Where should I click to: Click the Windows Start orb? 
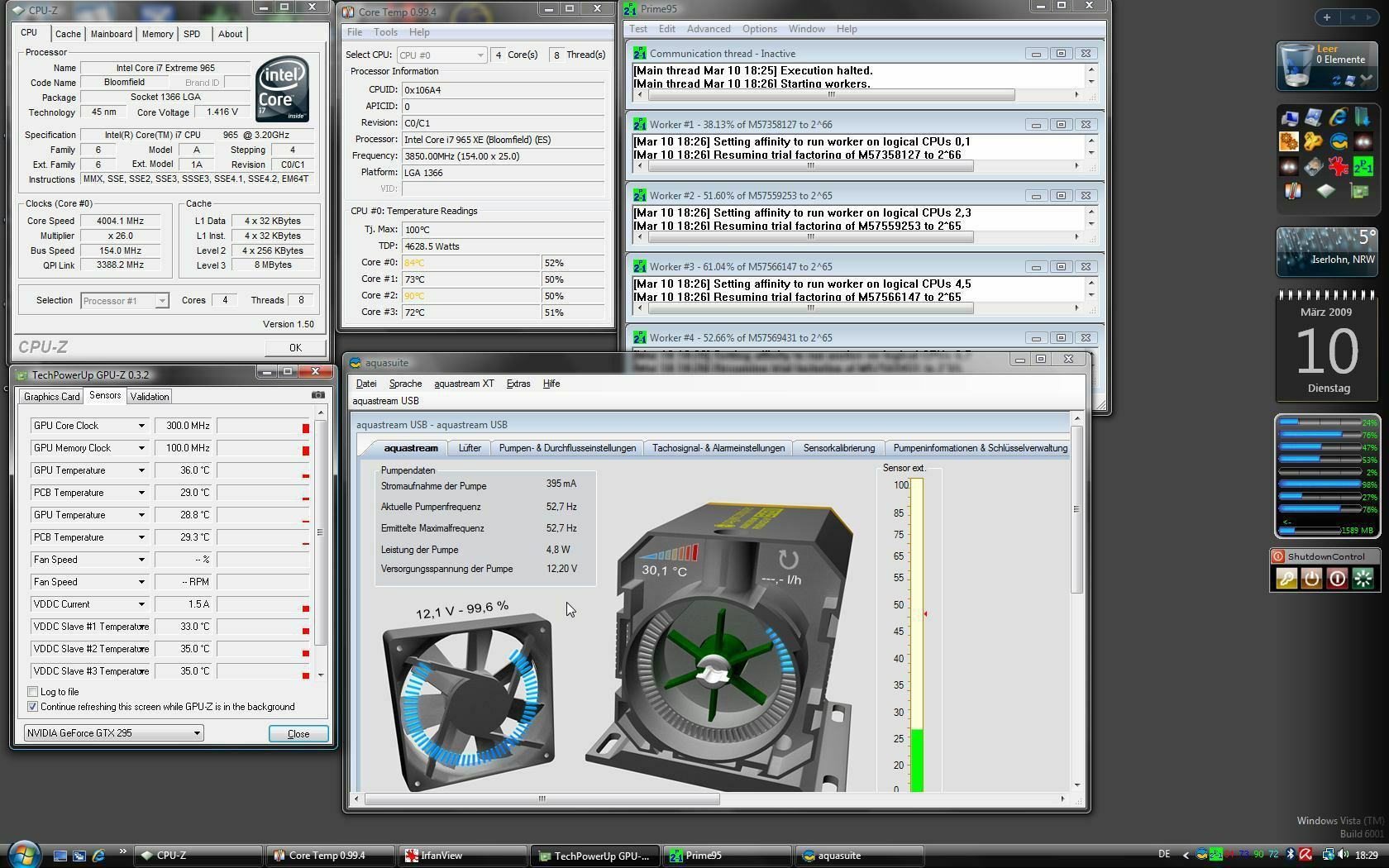(23, 854)
